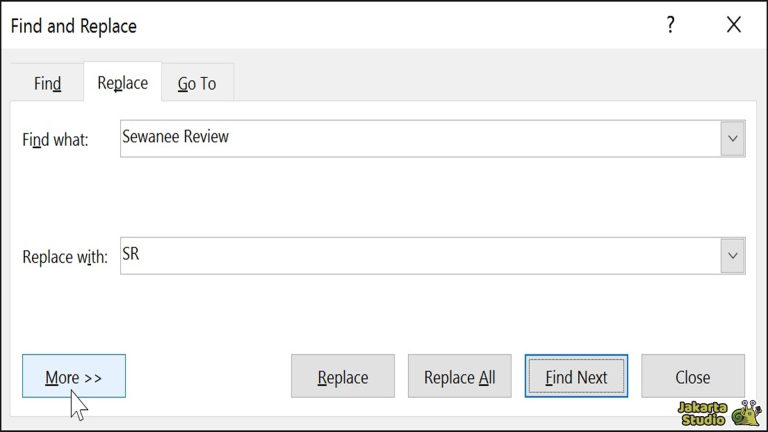Close the Find and Replace dialog with X
Screen dimensions: 768x432
pyautogui.click(x=734, y=26)
